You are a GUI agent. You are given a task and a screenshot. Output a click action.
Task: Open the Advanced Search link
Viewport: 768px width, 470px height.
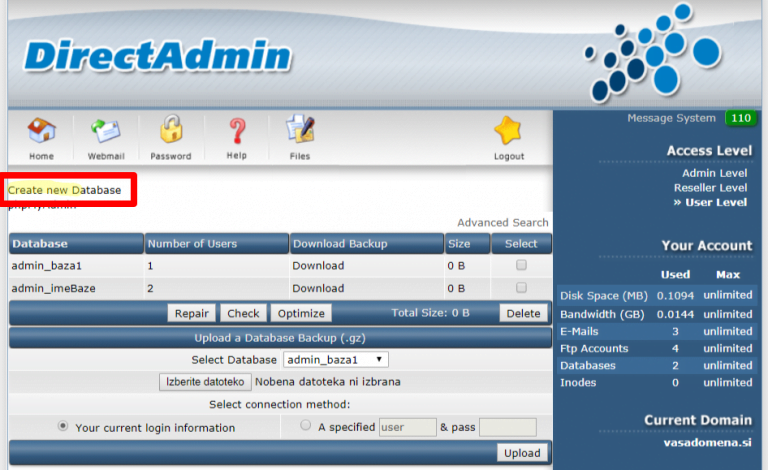pyautogui.click(x=503, y=223)
